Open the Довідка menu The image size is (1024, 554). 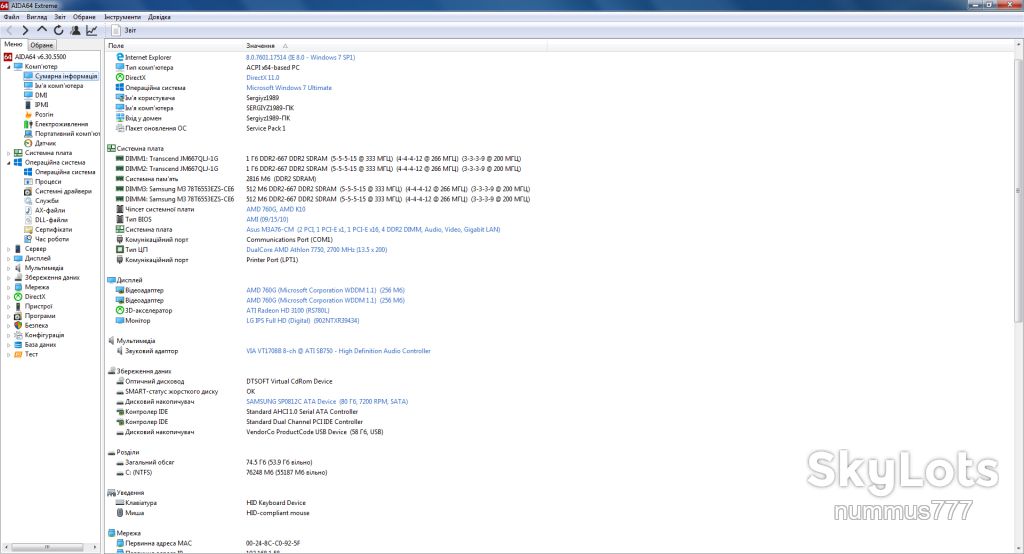pyautogui.click(x=159, y=17)
